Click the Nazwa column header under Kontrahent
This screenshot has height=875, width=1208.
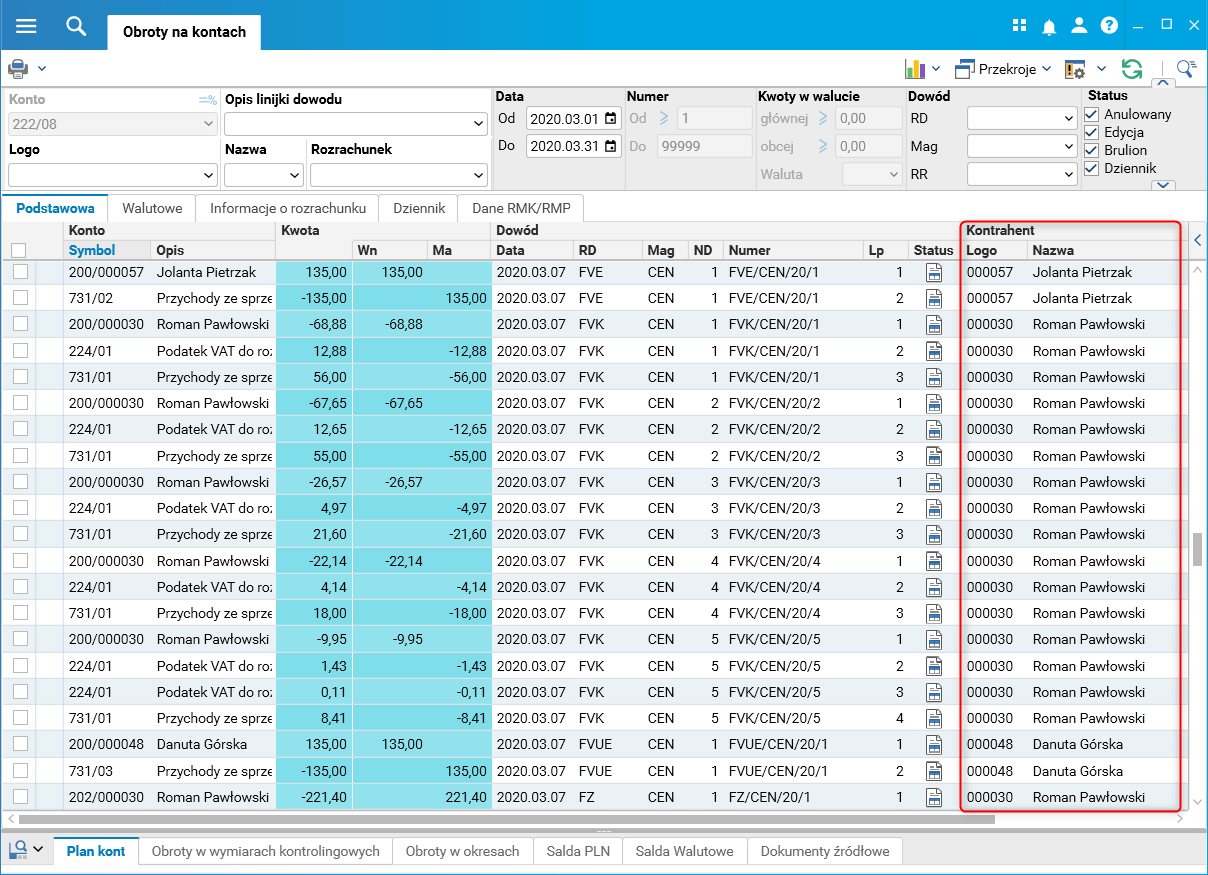[1053, 250]
